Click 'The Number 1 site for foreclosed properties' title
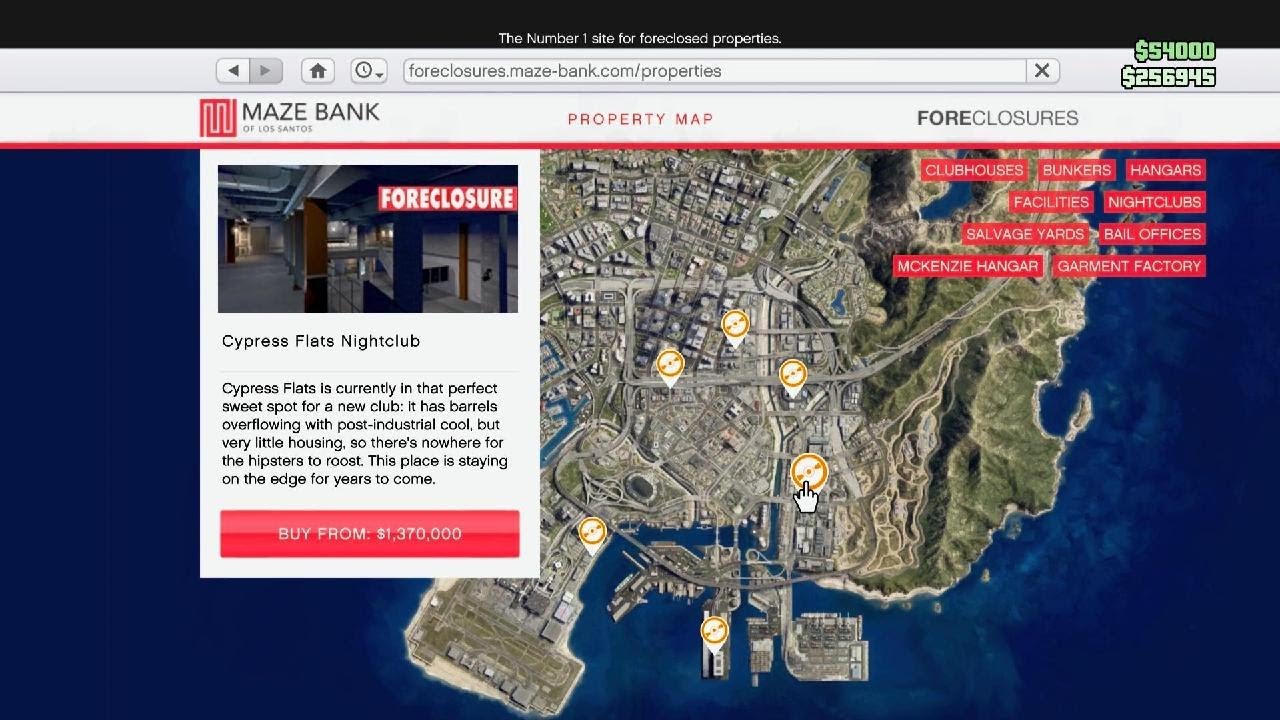Image resolution: width=1280 pixels, height=720 pixels. (640, 39)
